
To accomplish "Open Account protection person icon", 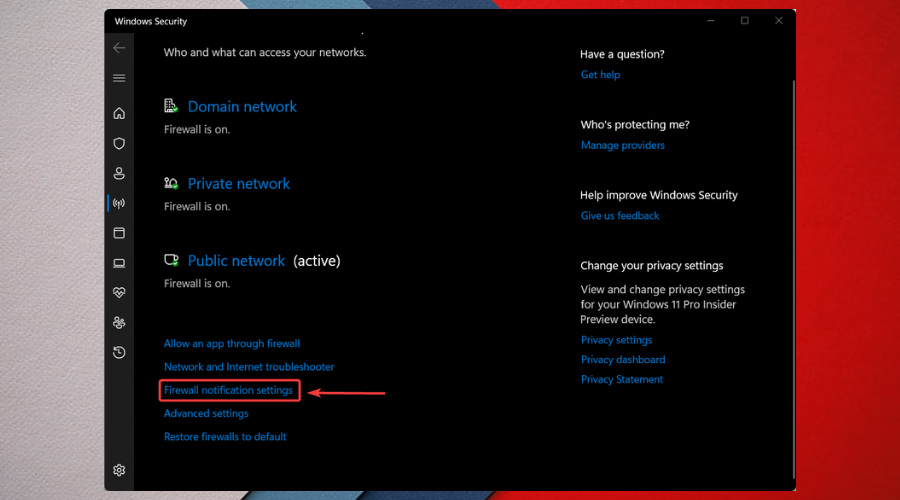I will 119,173.
